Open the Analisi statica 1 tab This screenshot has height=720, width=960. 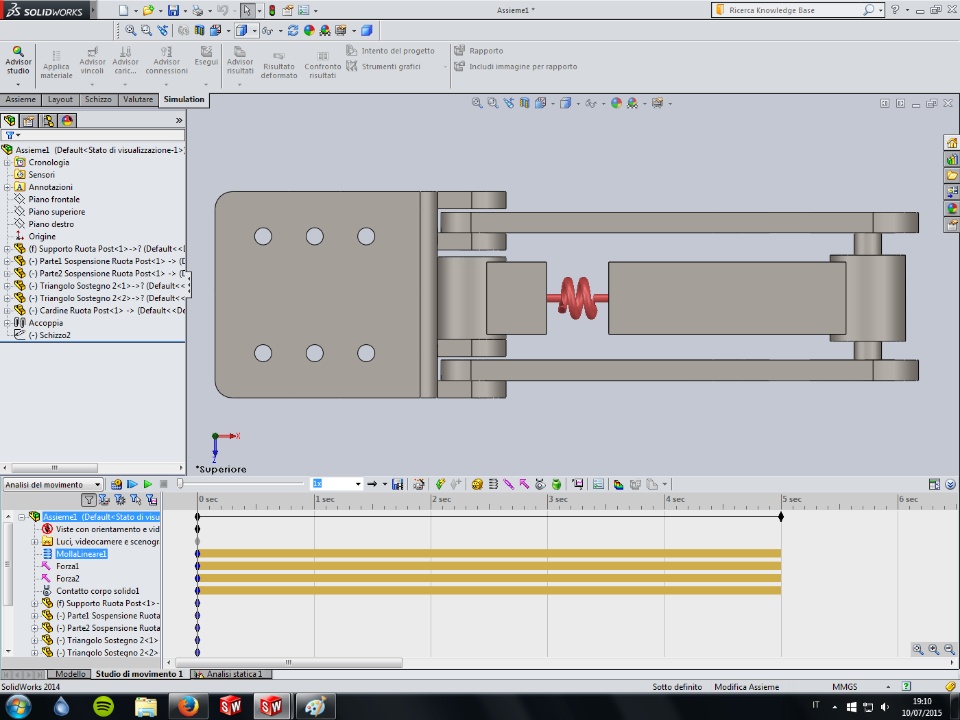(x=232, y=674)
